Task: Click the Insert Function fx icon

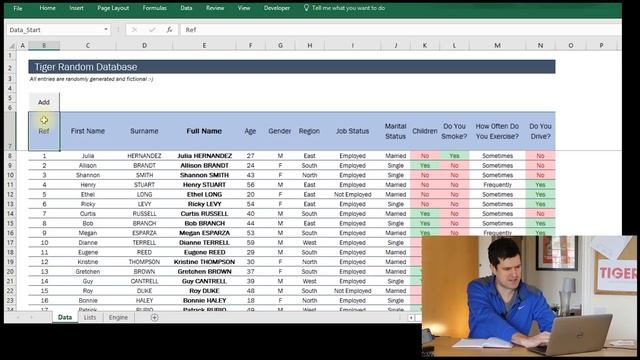Action: [x=169, y=30]
